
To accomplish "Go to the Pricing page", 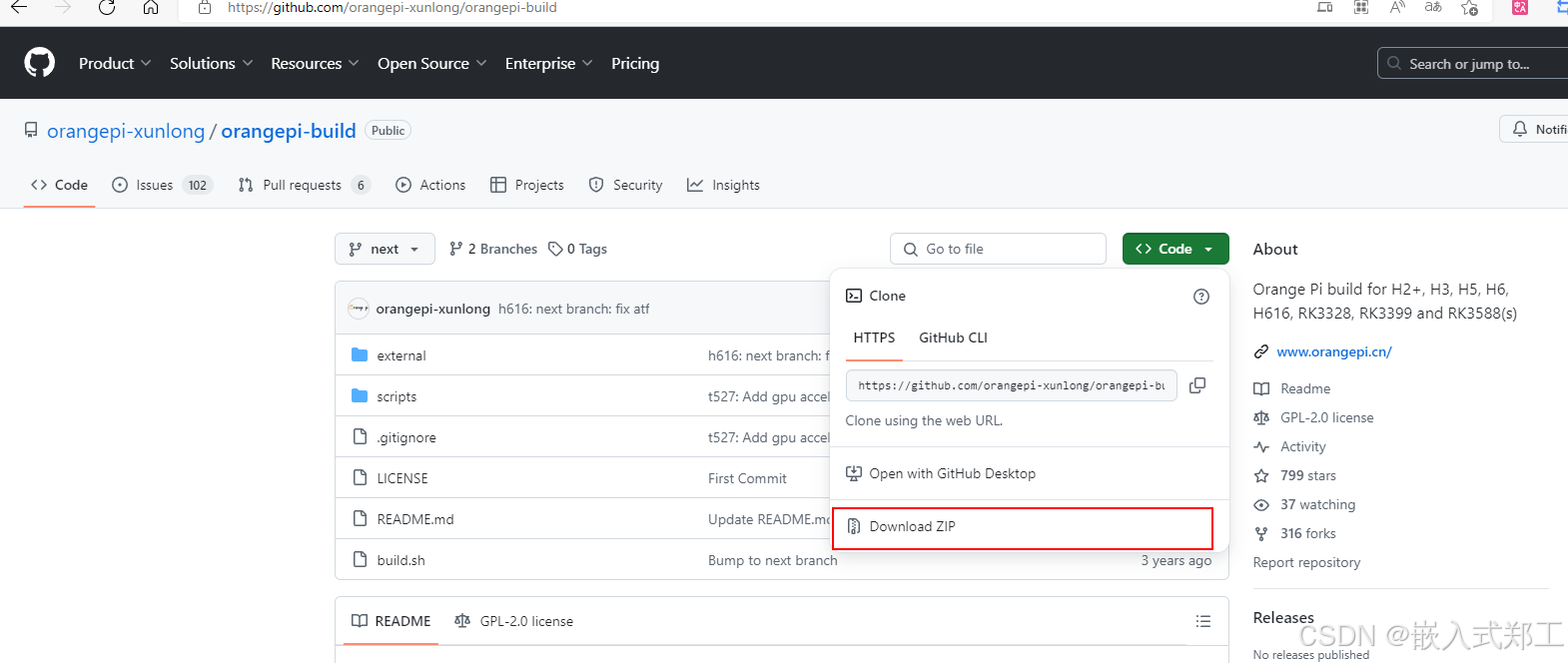I will [x=635, y=63].
